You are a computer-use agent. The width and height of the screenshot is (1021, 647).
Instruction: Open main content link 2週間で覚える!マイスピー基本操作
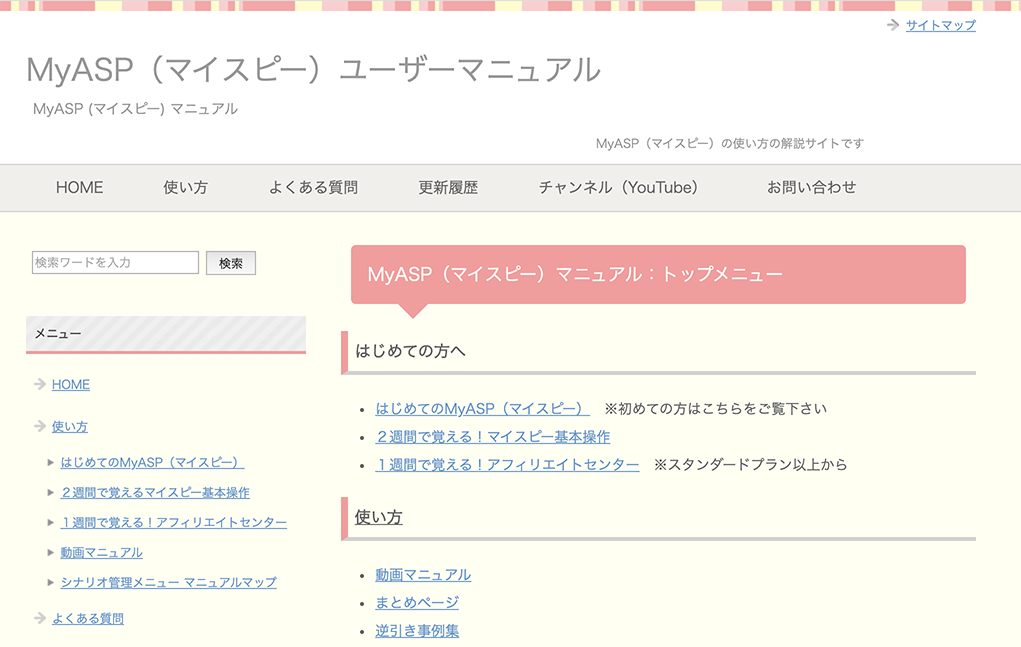(x=493, y=437)
